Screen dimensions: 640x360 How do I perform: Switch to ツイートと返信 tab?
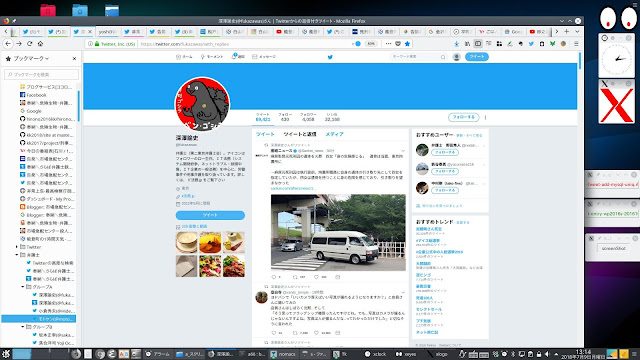click(300, 134)
